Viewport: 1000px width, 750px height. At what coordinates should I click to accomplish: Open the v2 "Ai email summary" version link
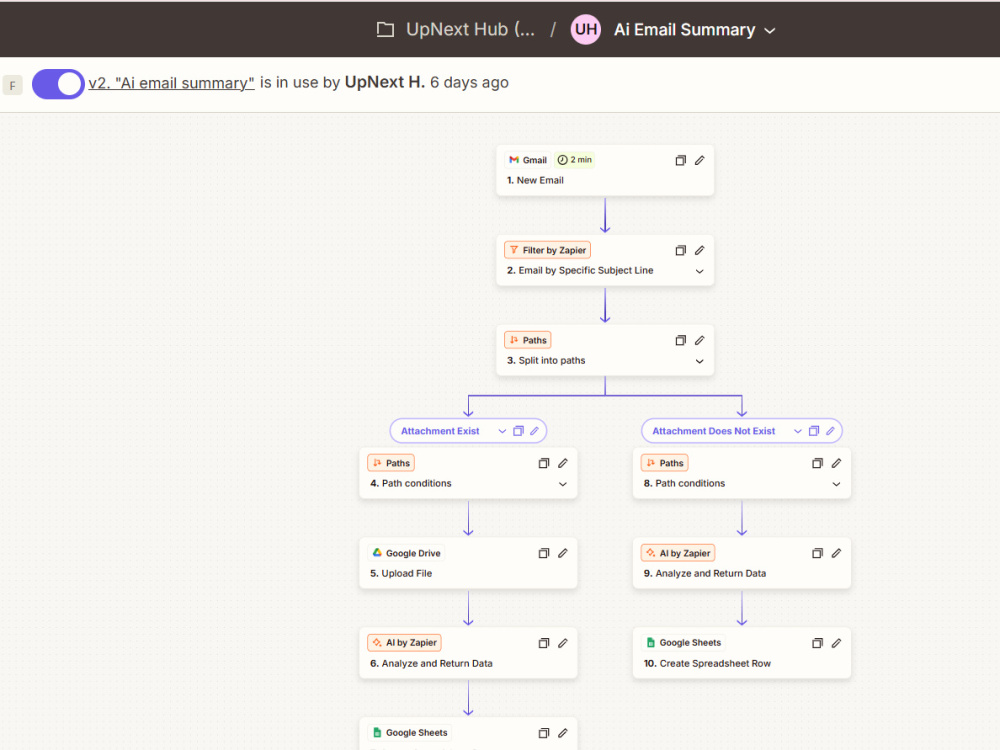pos(171,83)
